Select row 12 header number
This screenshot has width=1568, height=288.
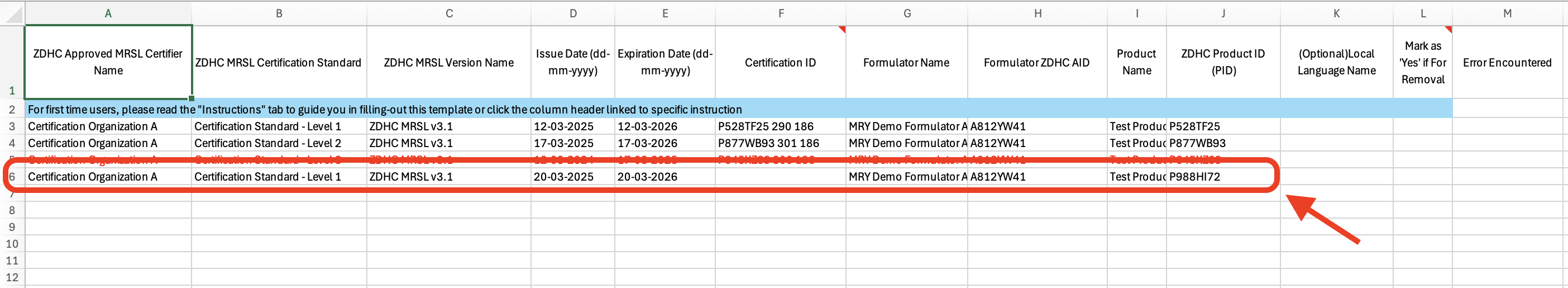pyautogui.click(x=12, y=276)
